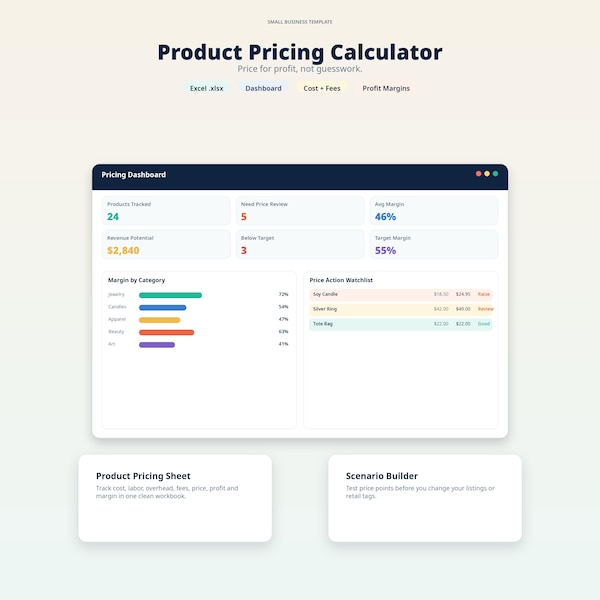
Task: Select the Soy Candle watchlist row
Action: (401, 294)
